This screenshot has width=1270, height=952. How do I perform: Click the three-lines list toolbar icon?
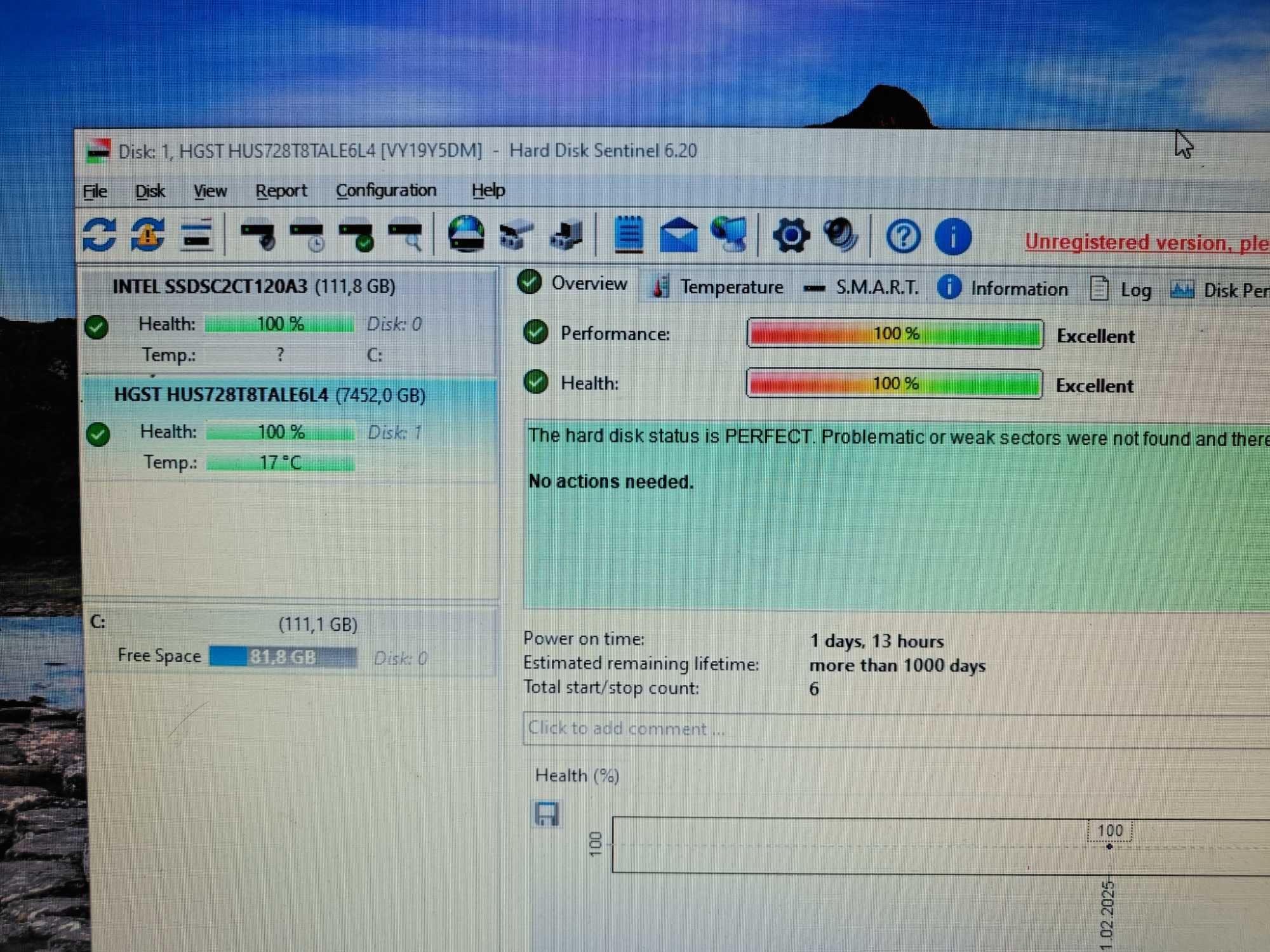tap(196, 235)
